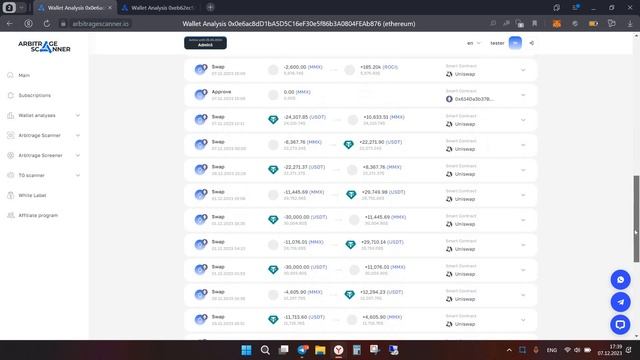Click the USDT icon next to +22,271.90

pos(348,144)
